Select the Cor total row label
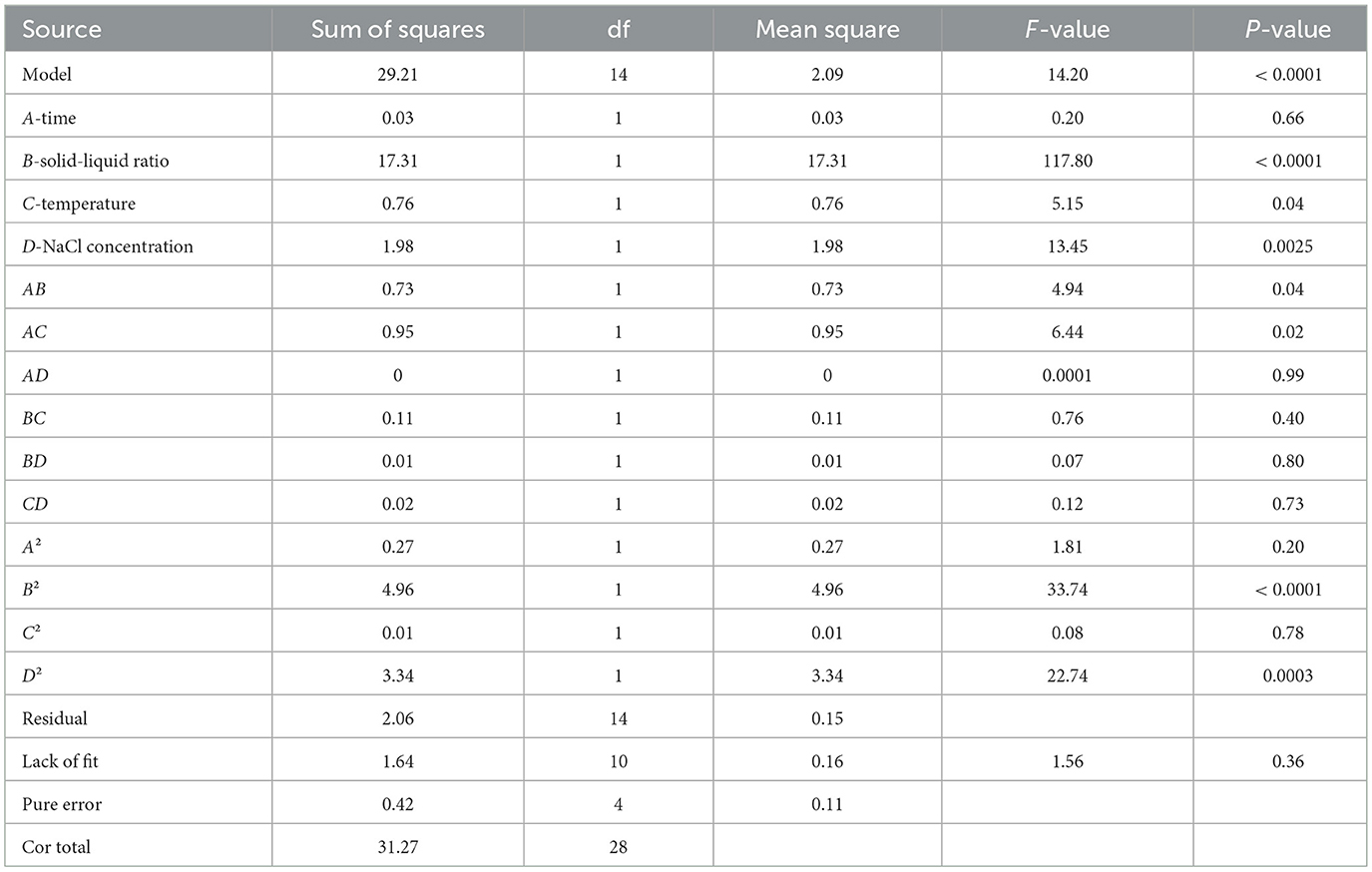The width and height of the screenshot is (1372, 872). pyautogui.click(x=56, y=847)
